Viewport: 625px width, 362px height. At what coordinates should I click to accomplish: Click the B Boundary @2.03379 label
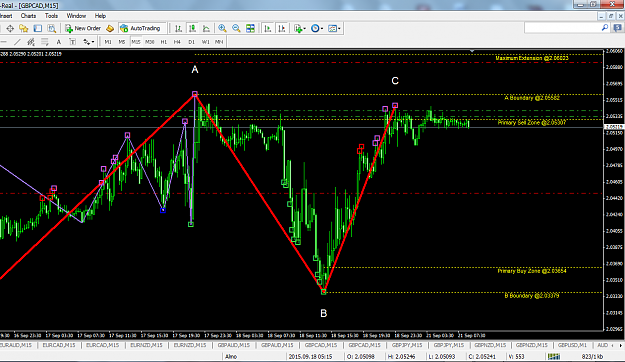pos(532,296)
